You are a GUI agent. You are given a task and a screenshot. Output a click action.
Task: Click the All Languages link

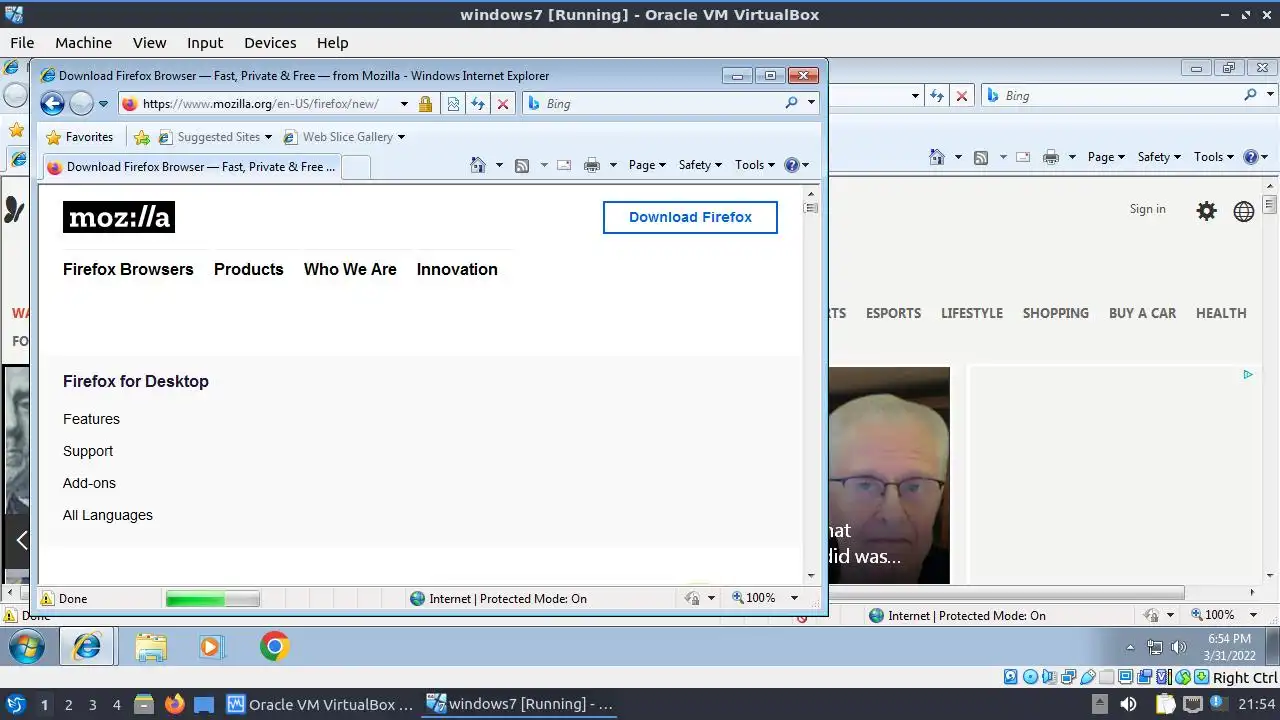click(108, 515)
